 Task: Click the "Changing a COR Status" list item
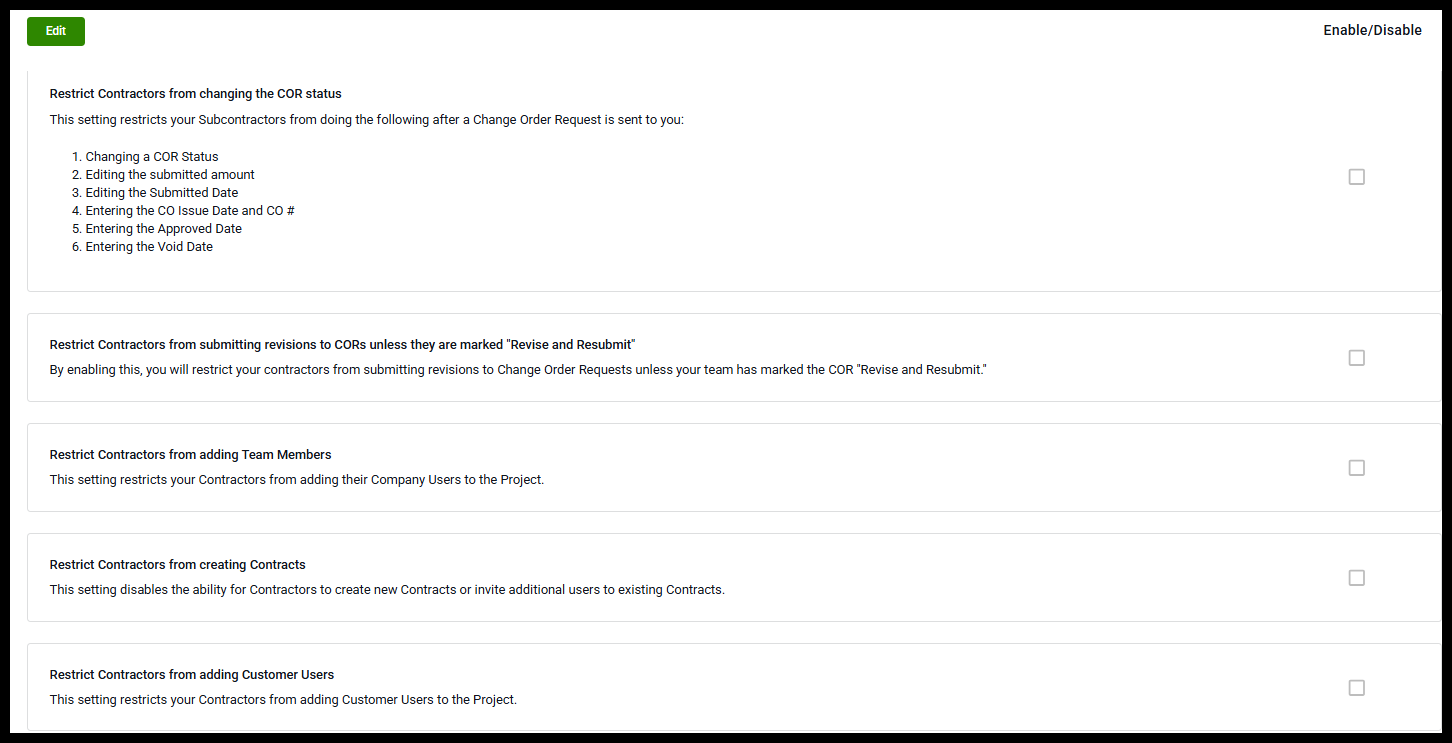[152, 157]
